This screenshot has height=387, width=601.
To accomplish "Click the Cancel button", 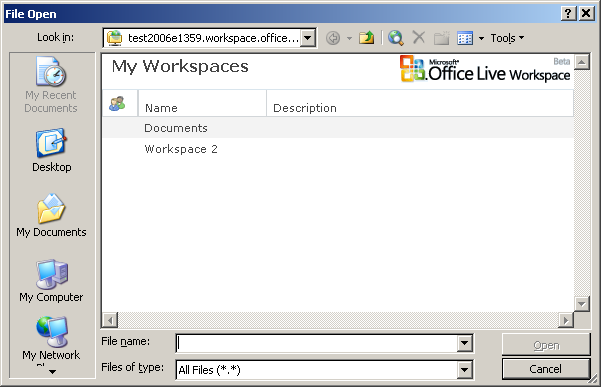I will tap(546, 369).
